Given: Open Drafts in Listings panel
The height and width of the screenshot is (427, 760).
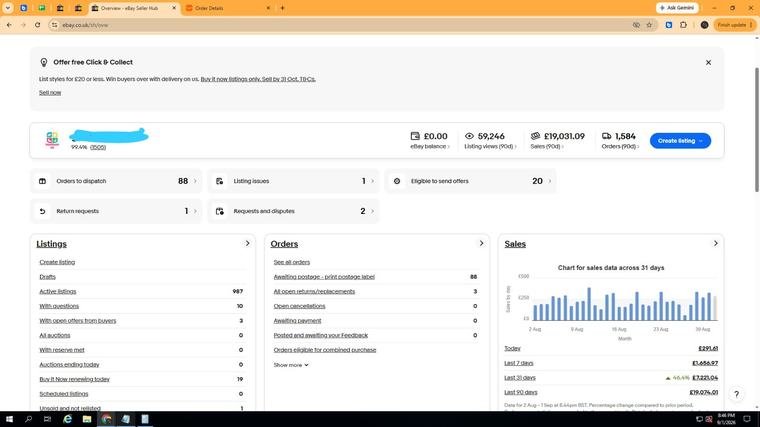Looking at the screenshot, I should point(48,277).
